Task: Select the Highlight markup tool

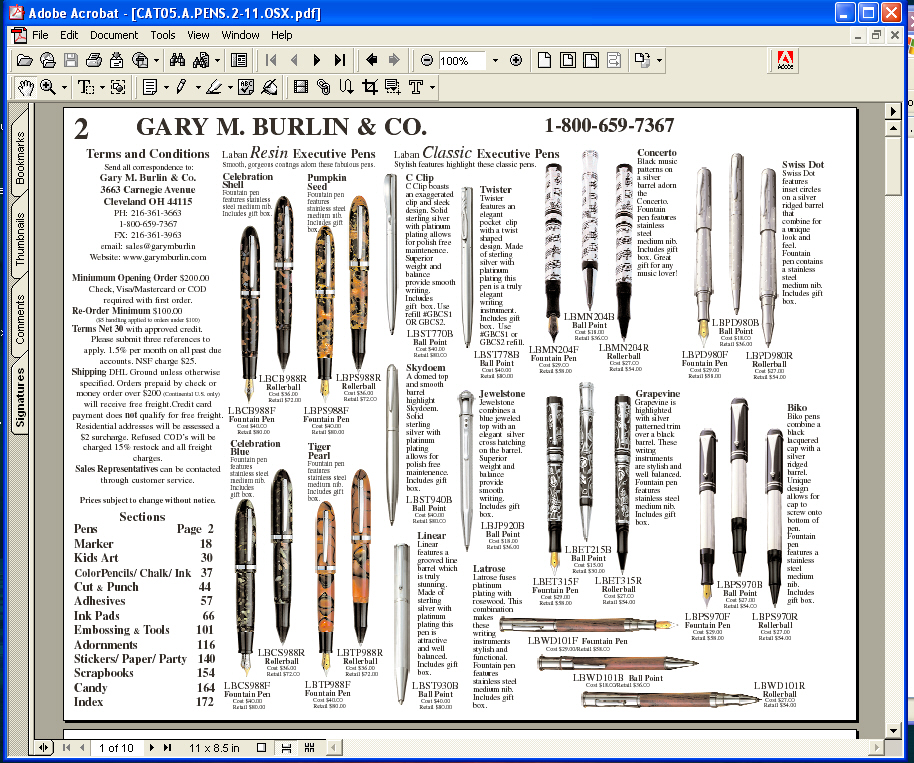Action: [214, 87]
